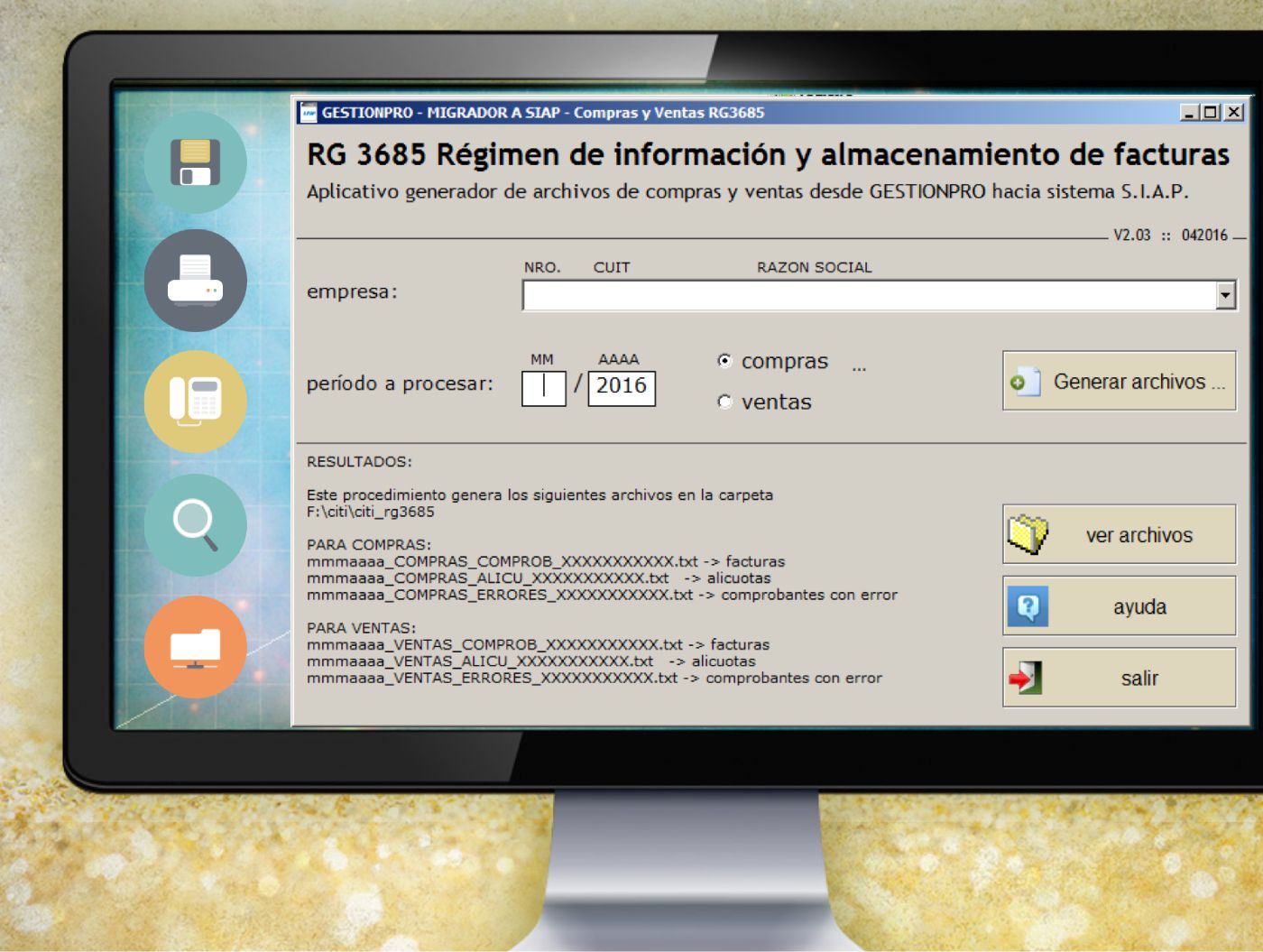Image resolution: width=1263 pixels, height=952 pixels.
Task: Click the app icon in the title bar
Action: [309, 113]
